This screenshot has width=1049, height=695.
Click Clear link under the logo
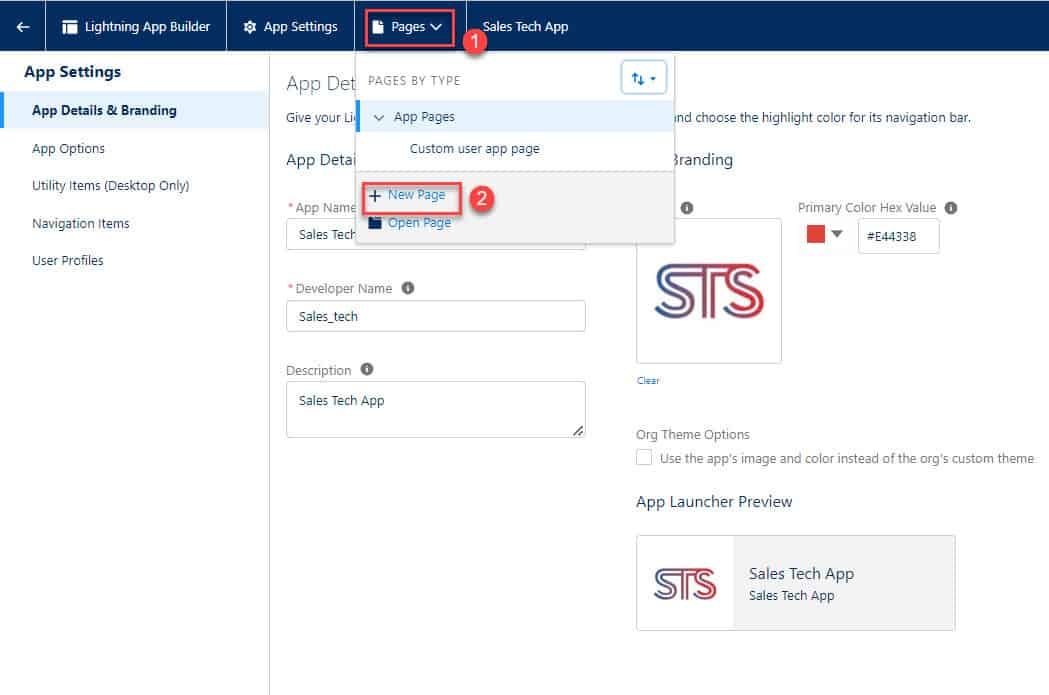coord(648,381)
